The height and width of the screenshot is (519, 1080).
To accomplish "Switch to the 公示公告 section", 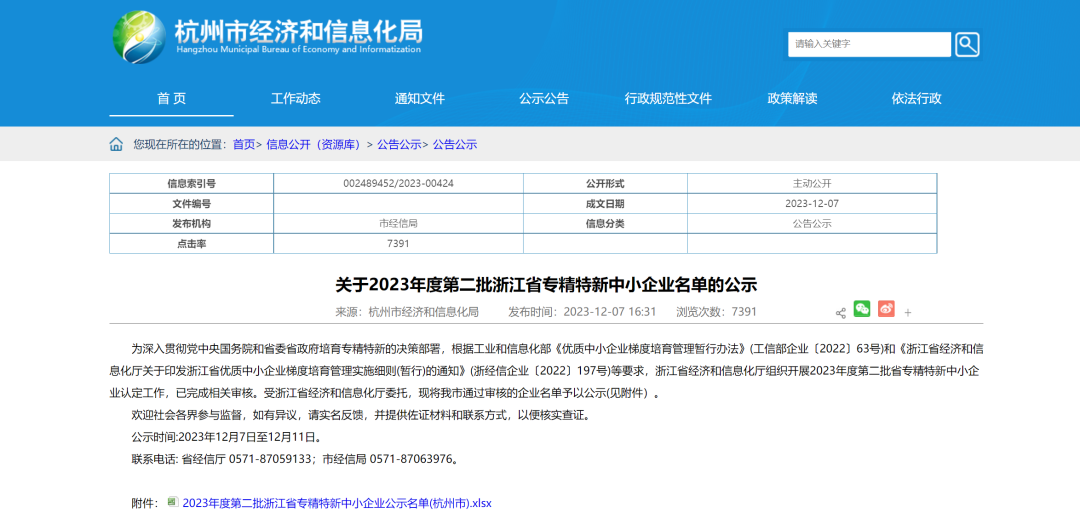I will point(544,98).
